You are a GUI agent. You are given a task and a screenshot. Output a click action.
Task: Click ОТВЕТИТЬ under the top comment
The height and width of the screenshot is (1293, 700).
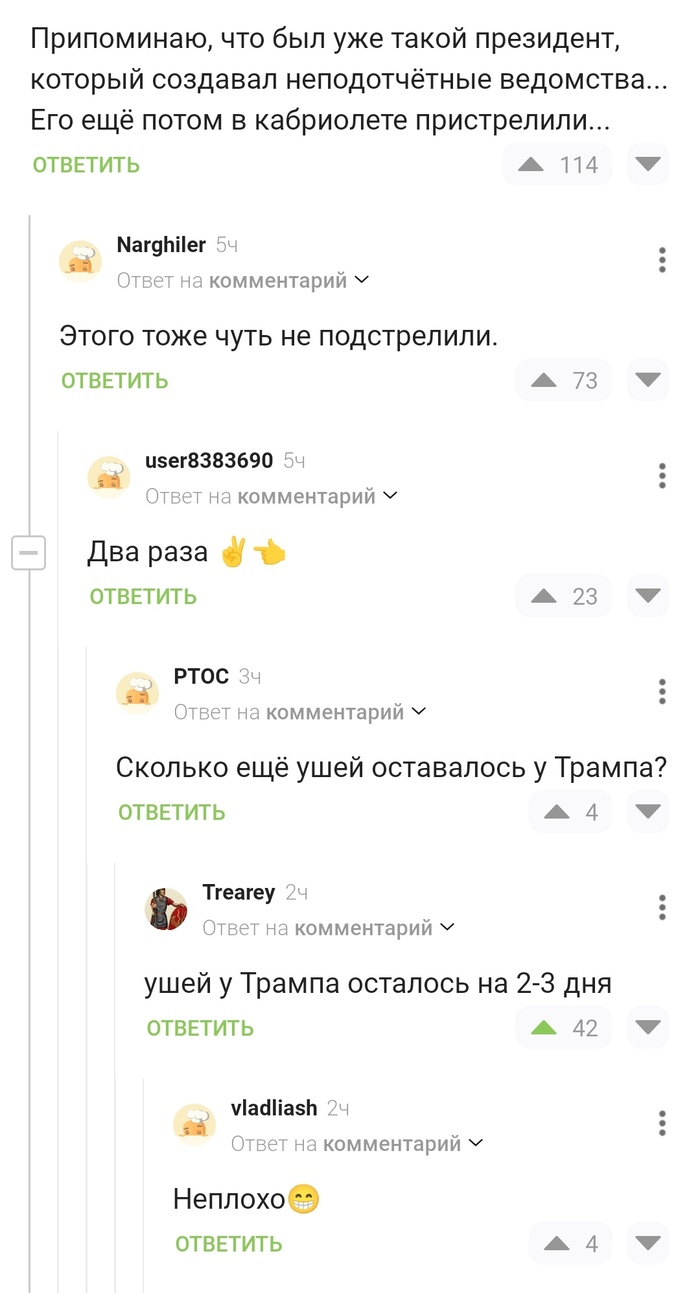tap(85, 163)
